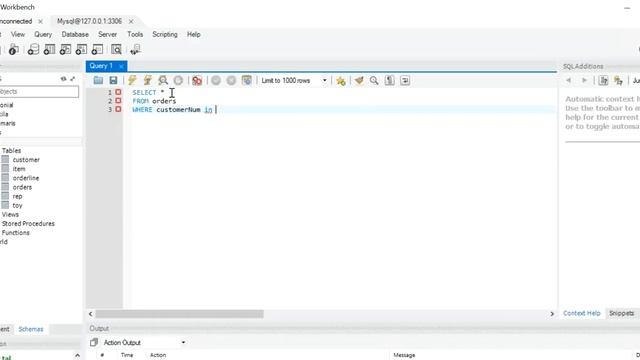Switch to the Snippets tab

[x=621, y=313]
